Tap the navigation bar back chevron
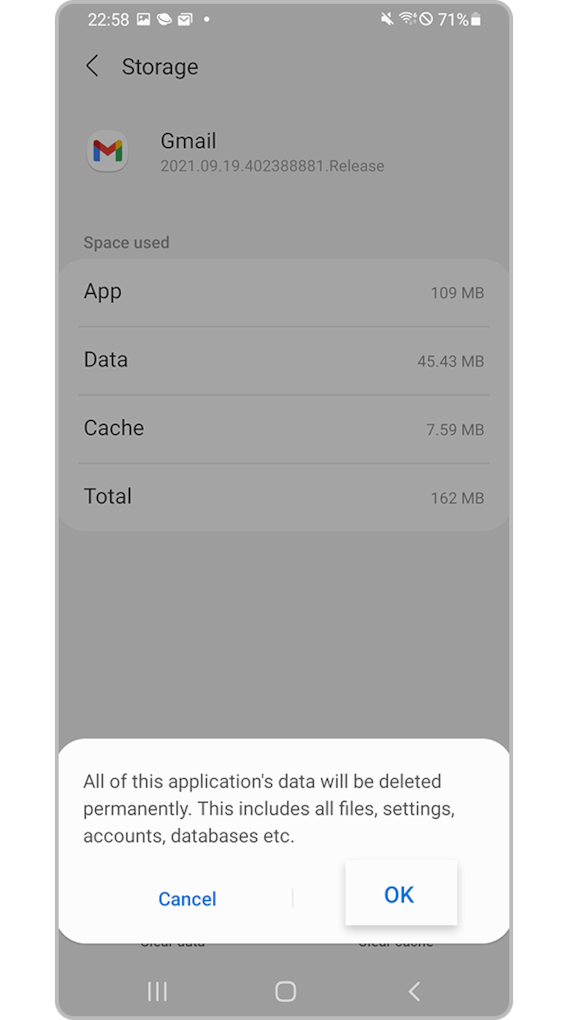This screenshot has height=1020, width=568. point(414,991)
